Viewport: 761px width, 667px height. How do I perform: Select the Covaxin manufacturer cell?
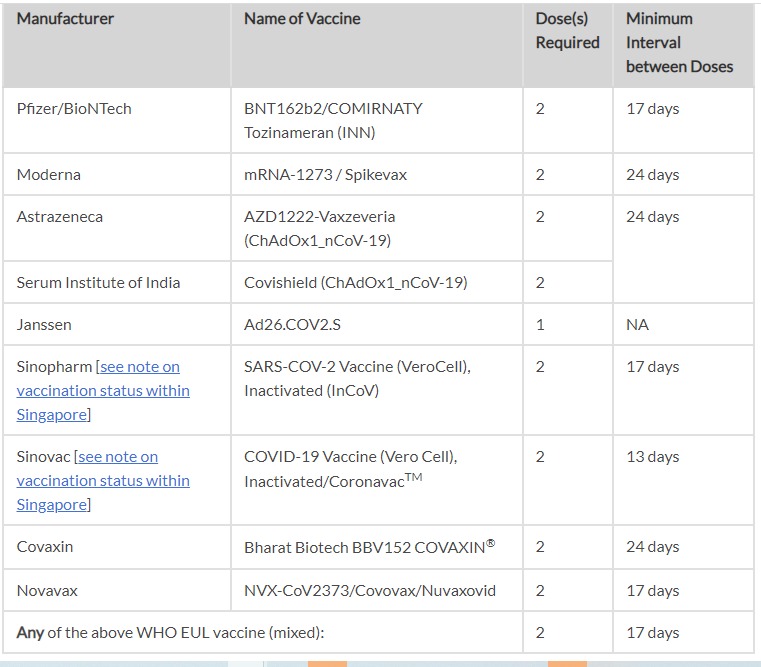[47, 547]
